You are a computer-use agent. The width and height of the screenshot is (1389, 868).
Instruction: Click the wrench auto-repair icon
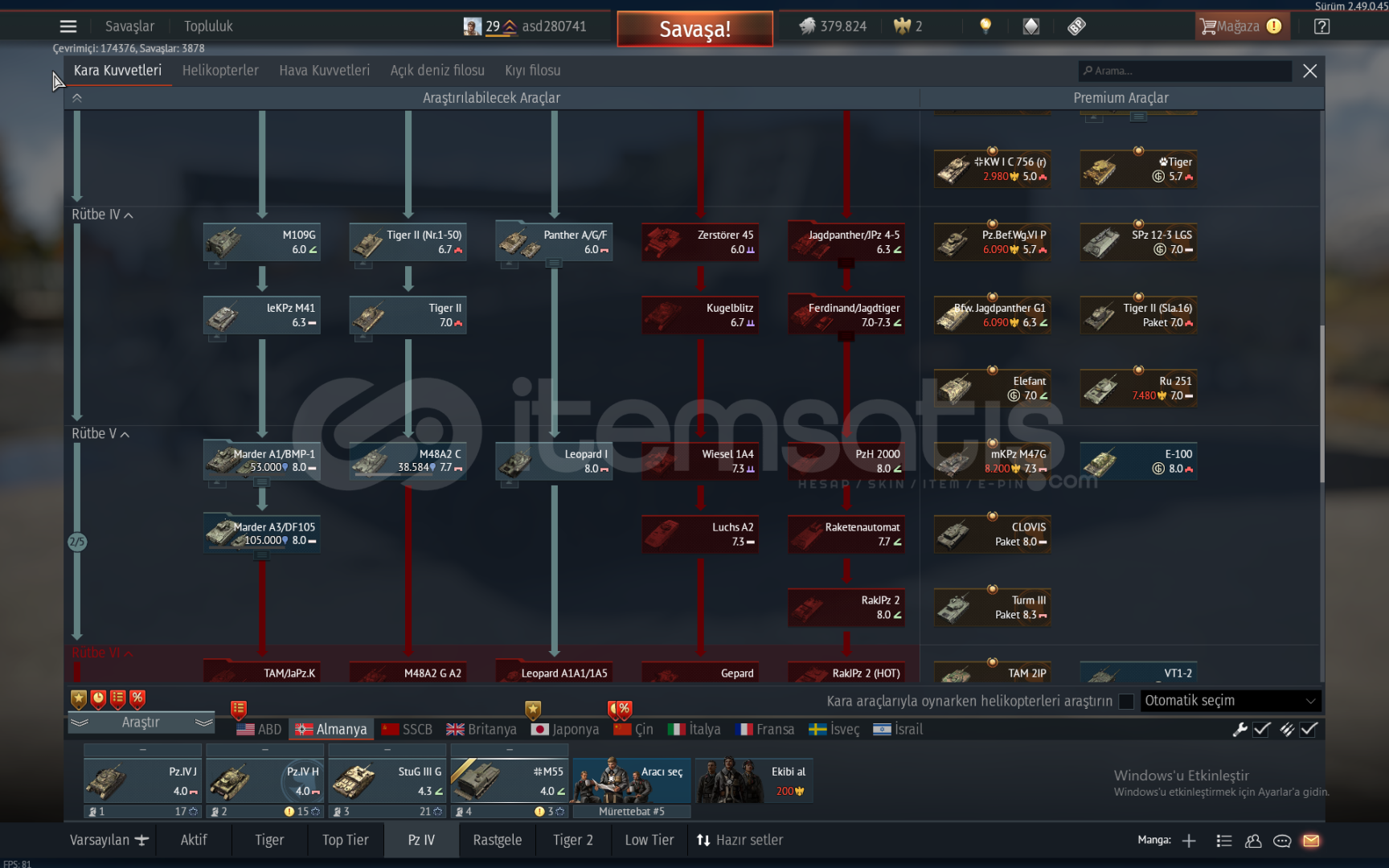1239,729
